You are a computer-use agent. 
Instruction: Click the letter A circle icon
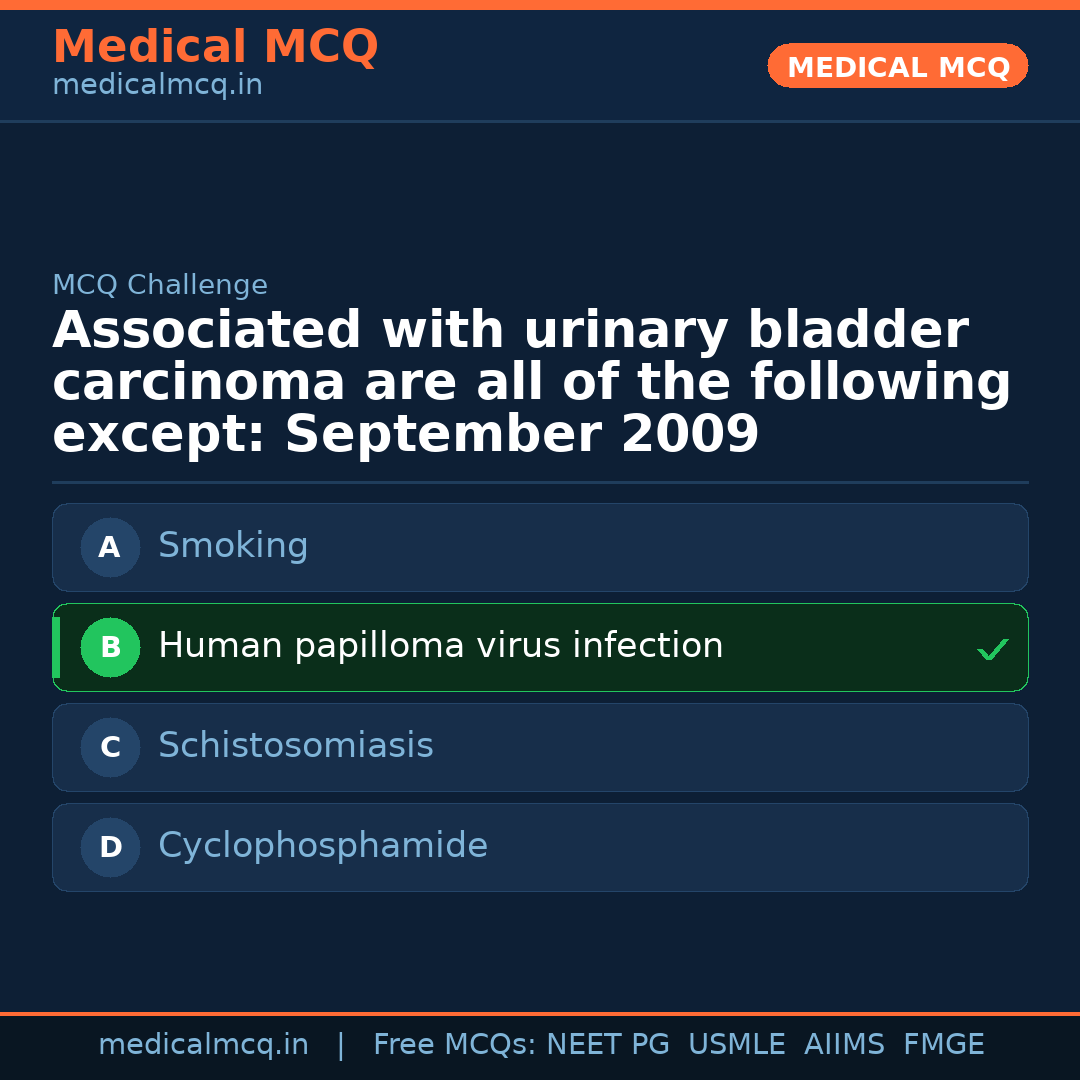[x=110, y=547]
